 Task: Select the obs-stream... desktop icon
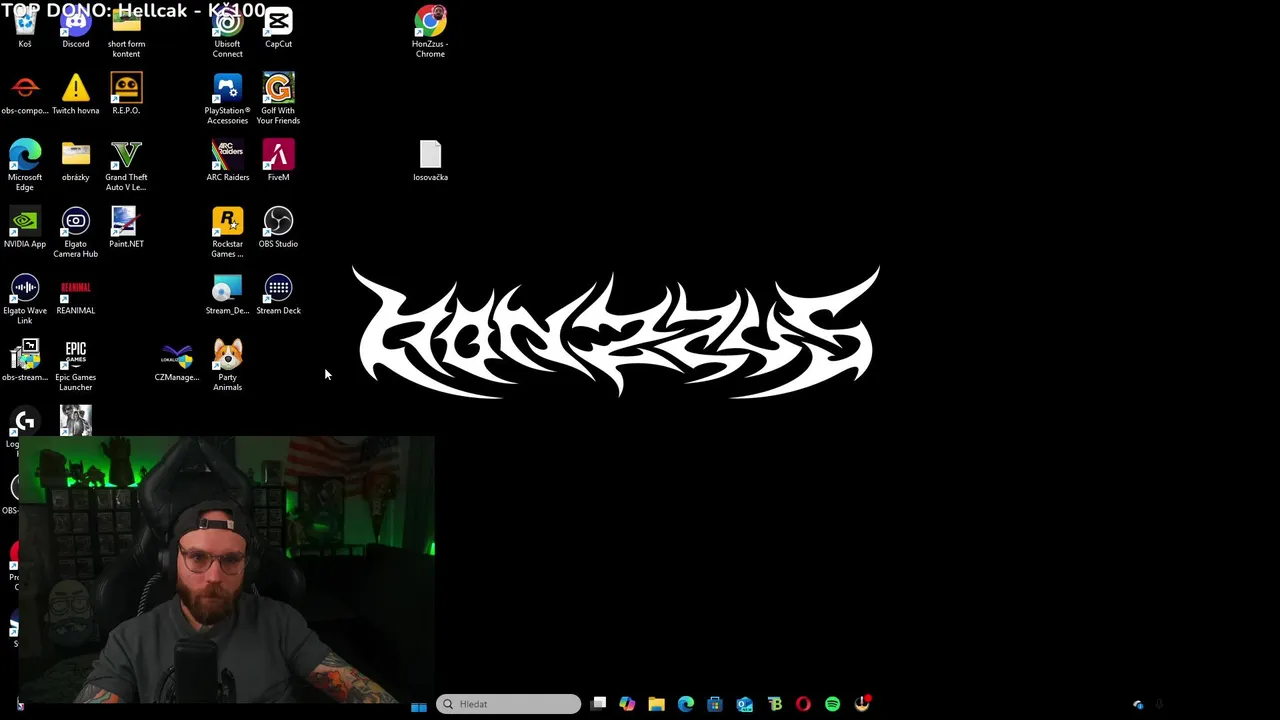[x=25, y=361]
